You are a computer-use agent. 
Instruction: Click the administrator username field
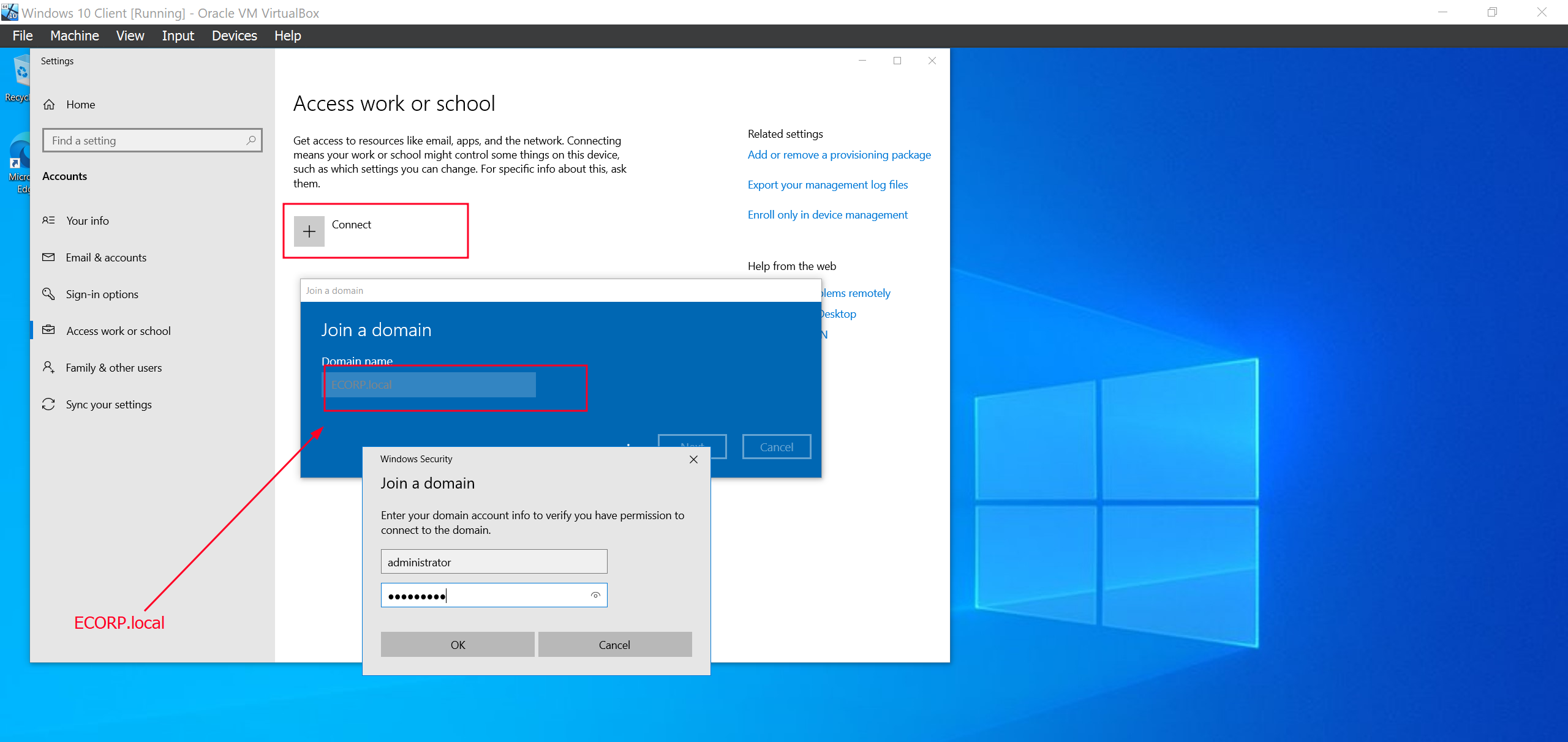494,561
